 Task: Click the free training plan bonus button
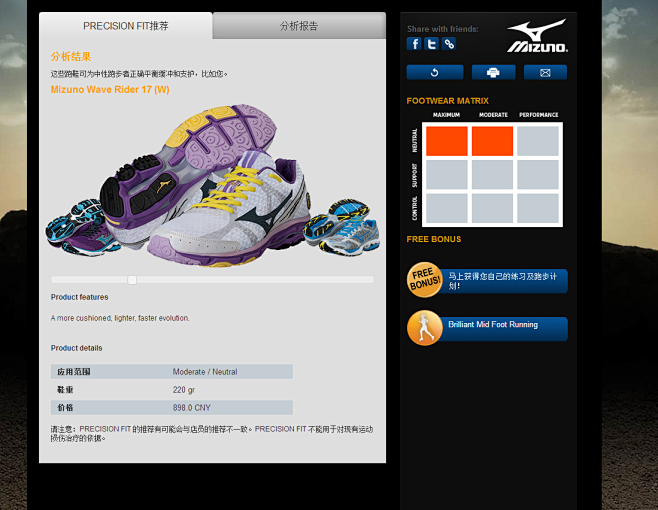505,280
